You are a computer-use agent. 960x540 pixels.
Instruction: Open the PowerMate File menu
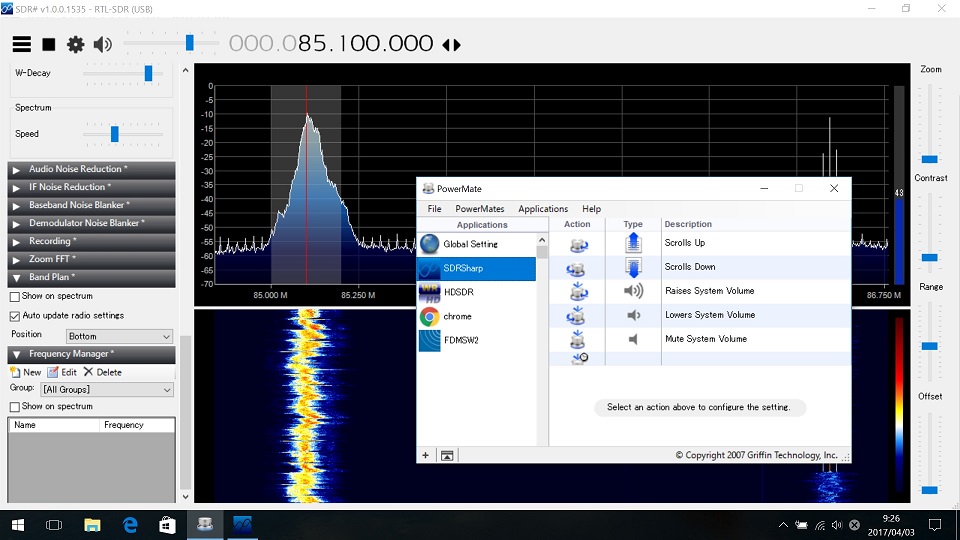click(x=434, y=209)
